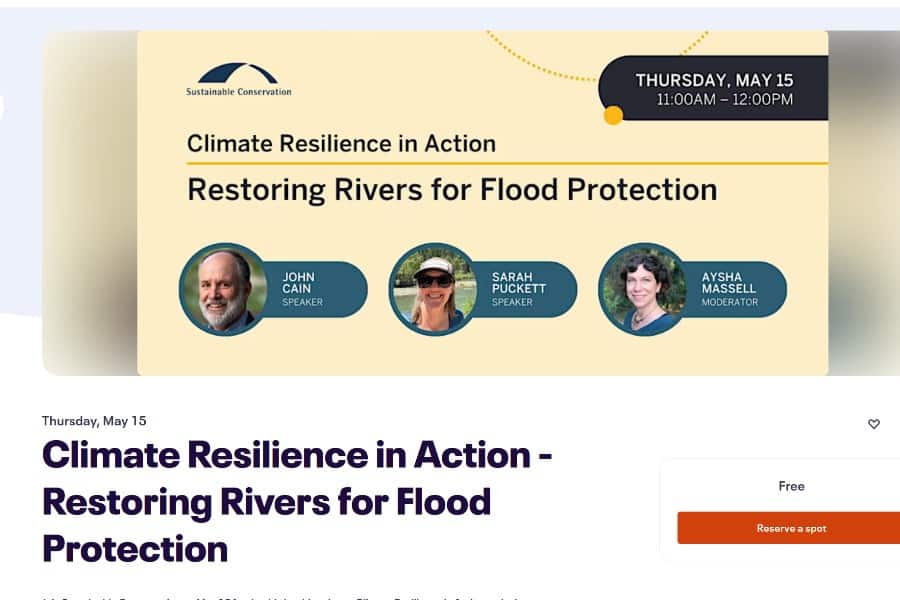Screen dimensions: 900x600
Task: Click the John Cain speaker name tag
Action: pyautogui.click(x=310, y=289)
